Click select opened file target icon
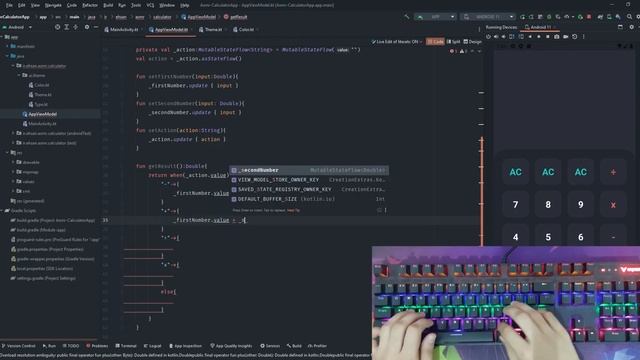Viewport: 640px width, 360px height. tap(57, 27)
